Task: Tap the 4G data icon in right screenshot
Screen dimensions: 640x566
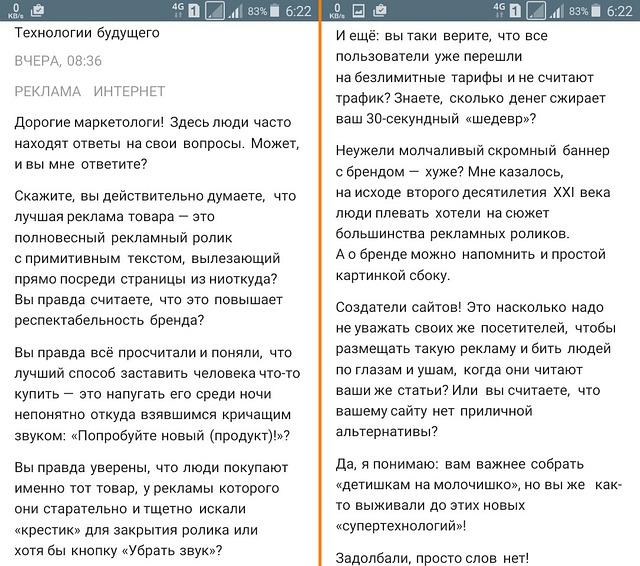Action: point(499,10)
